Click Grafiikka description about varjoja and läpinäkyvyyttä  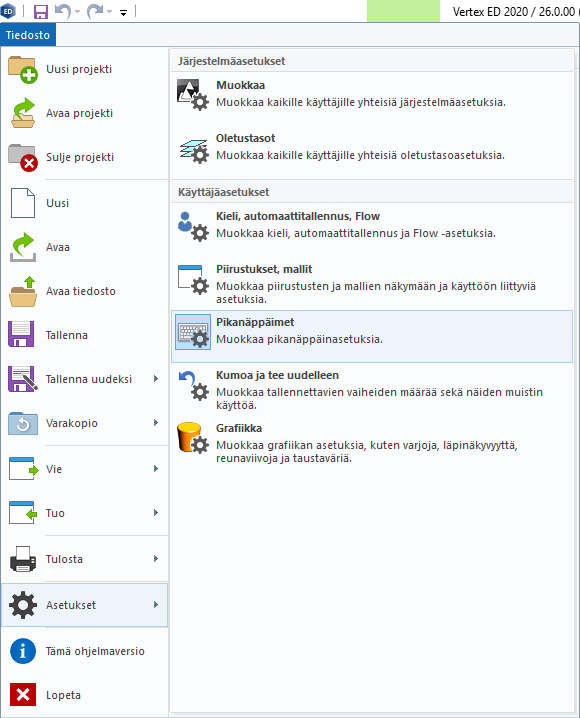tap(367, 451)
